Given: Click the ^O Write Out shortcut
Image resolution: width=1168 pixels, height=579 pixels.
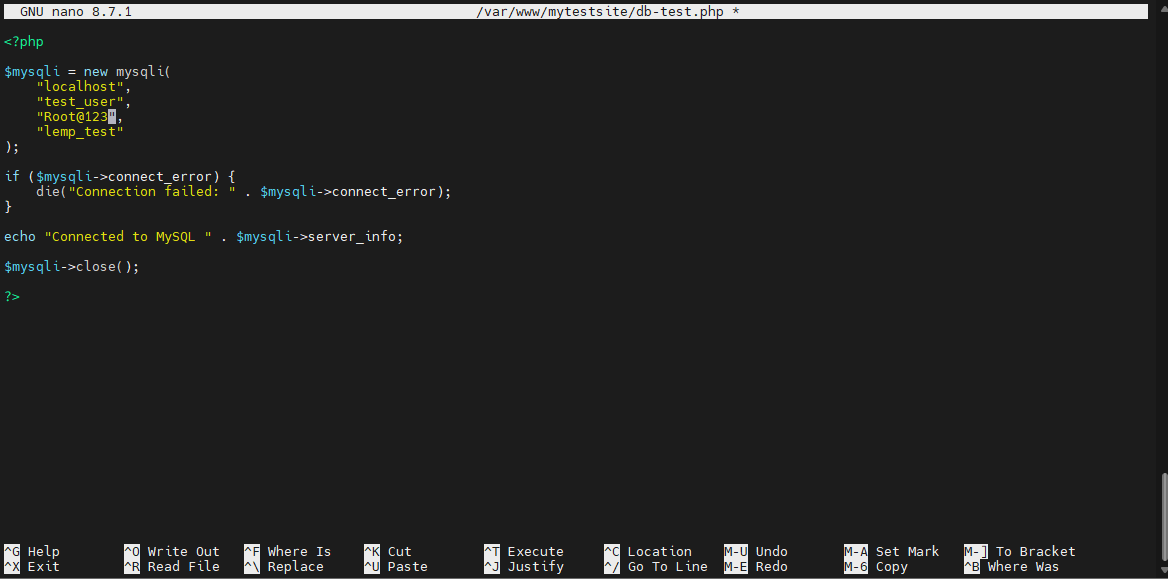Looking at the screenshot, I should [x=172, y=551].
